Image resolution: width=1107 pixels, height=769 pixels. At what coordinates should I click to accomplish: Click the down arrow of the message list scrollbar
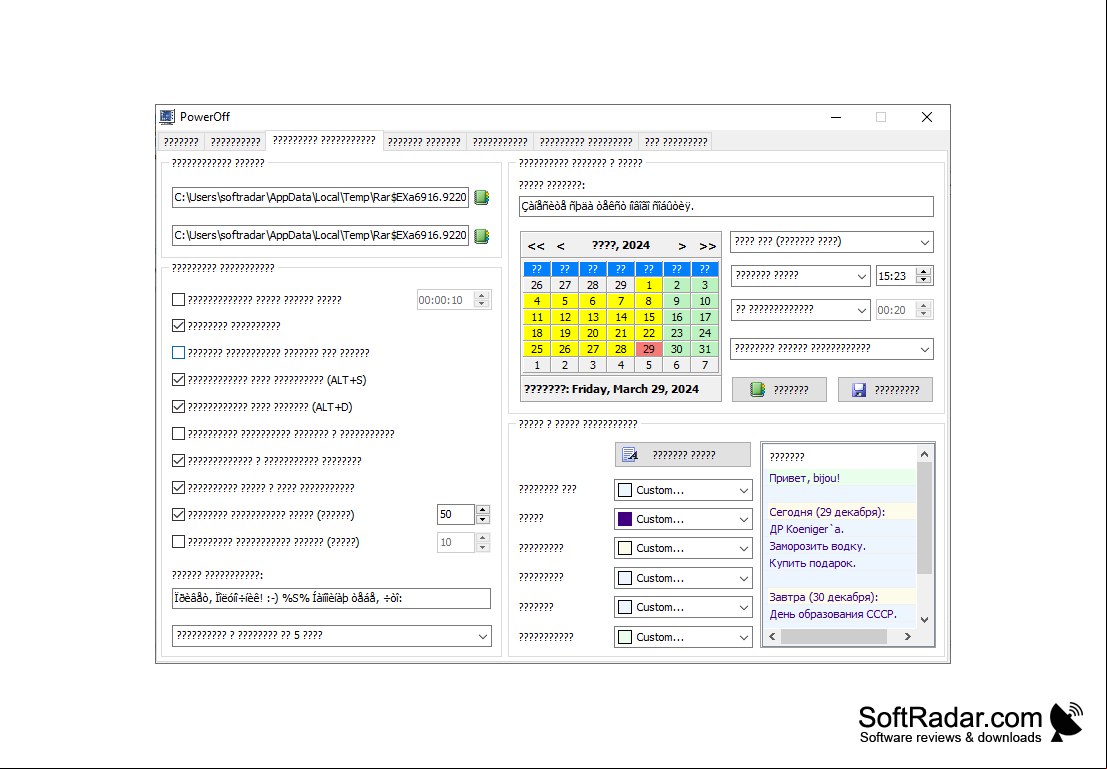click(924, 619)
